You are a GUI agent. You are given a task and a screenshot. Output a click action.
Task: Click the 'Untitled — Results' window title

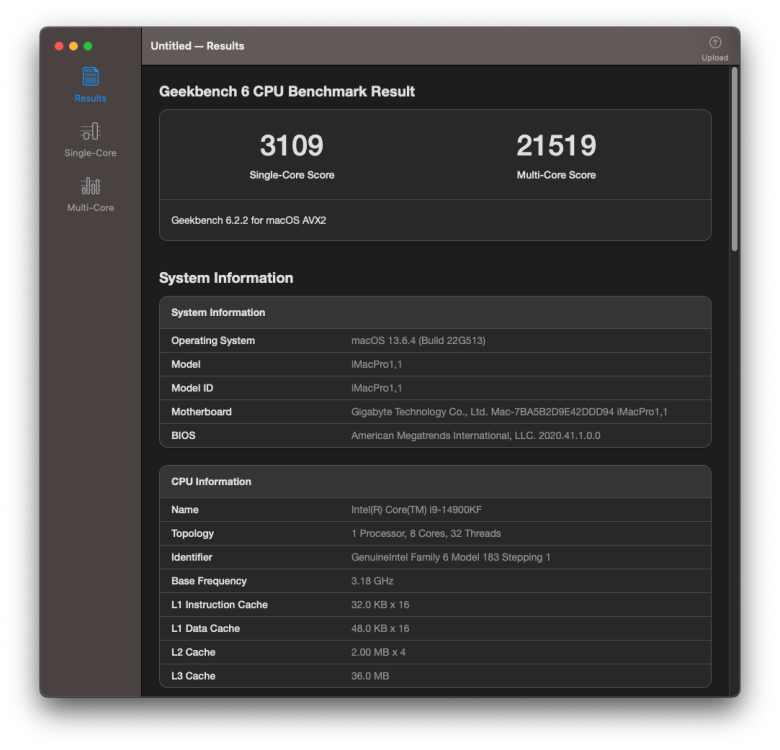197,46
